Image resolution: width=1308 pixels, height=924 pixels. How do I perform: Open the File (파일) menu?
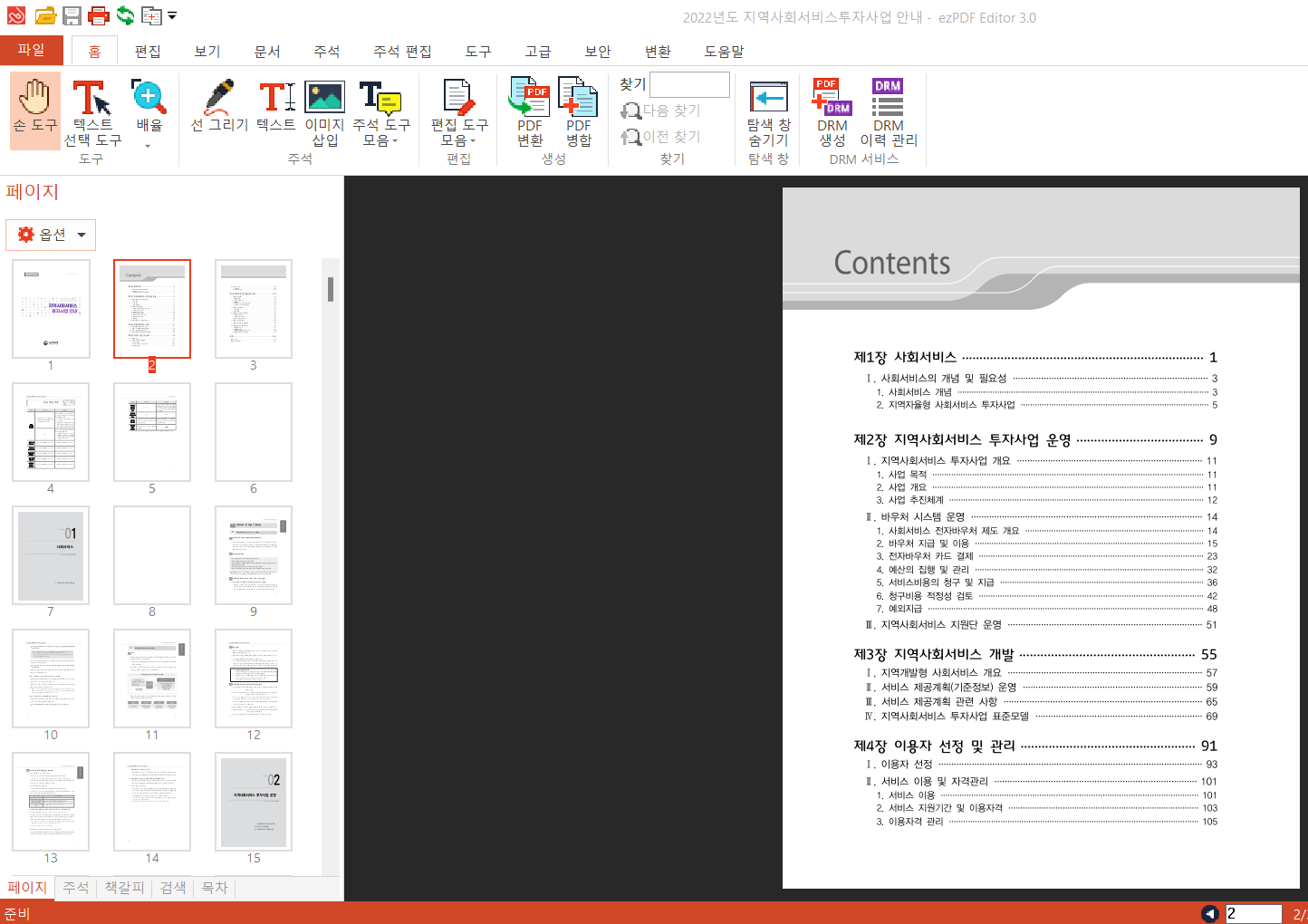pyautogui.click(x=32, y=50)
